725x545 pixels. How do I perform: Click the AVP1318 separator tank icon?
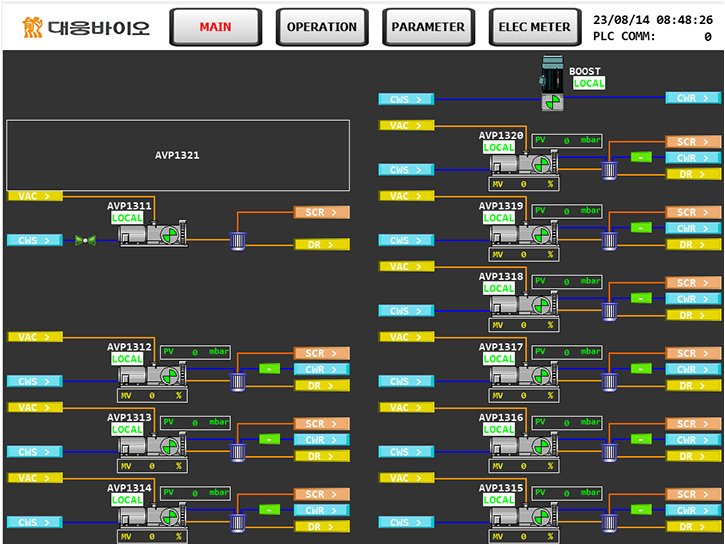coord(609,312)
